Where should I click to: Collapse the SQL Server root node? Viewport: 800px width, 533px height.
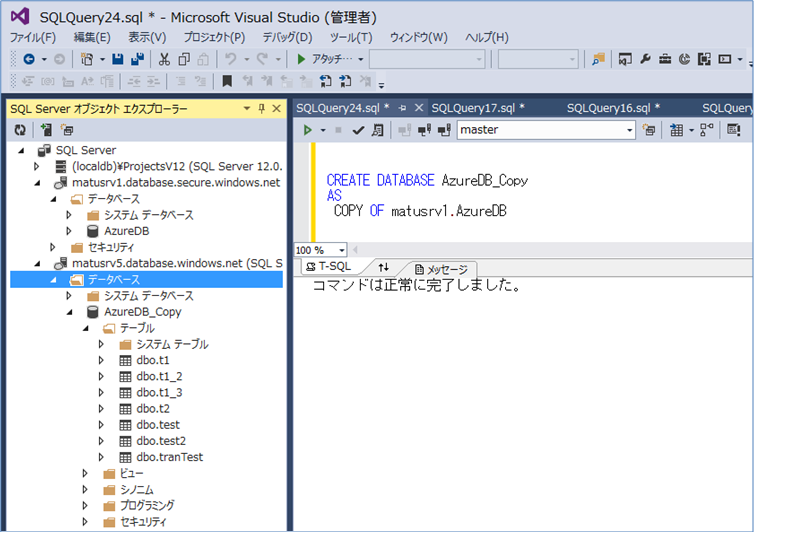[21, 150]
